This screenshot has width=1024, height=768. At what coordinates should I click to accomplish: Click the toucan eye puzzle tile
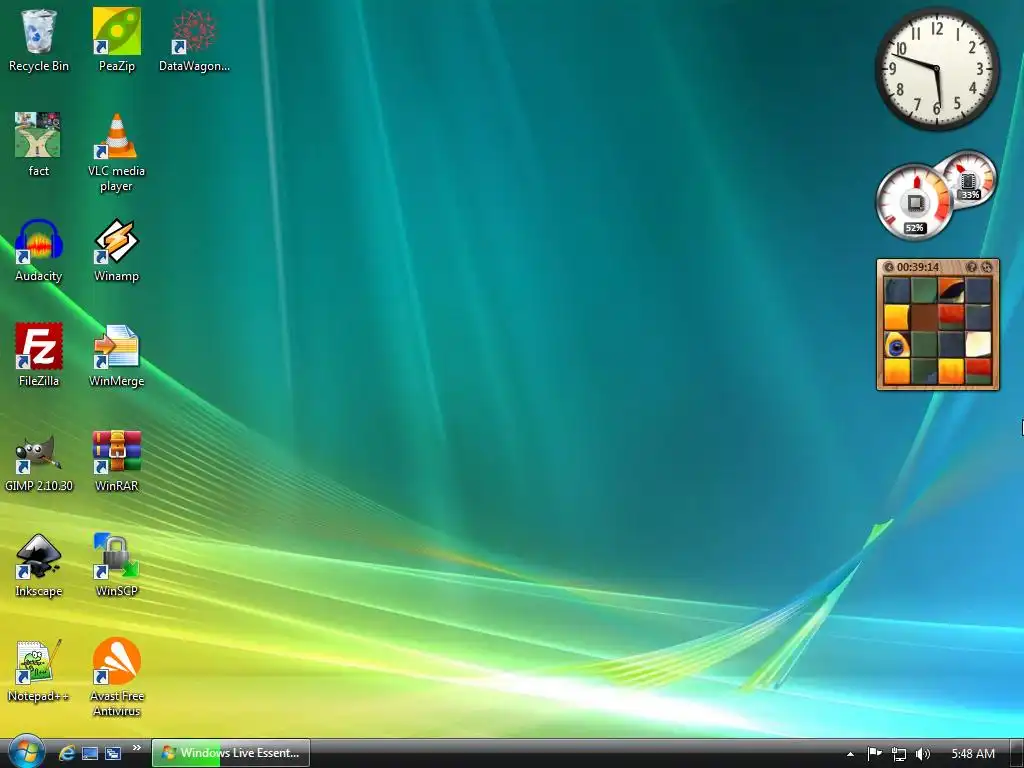tap(897, 345)
